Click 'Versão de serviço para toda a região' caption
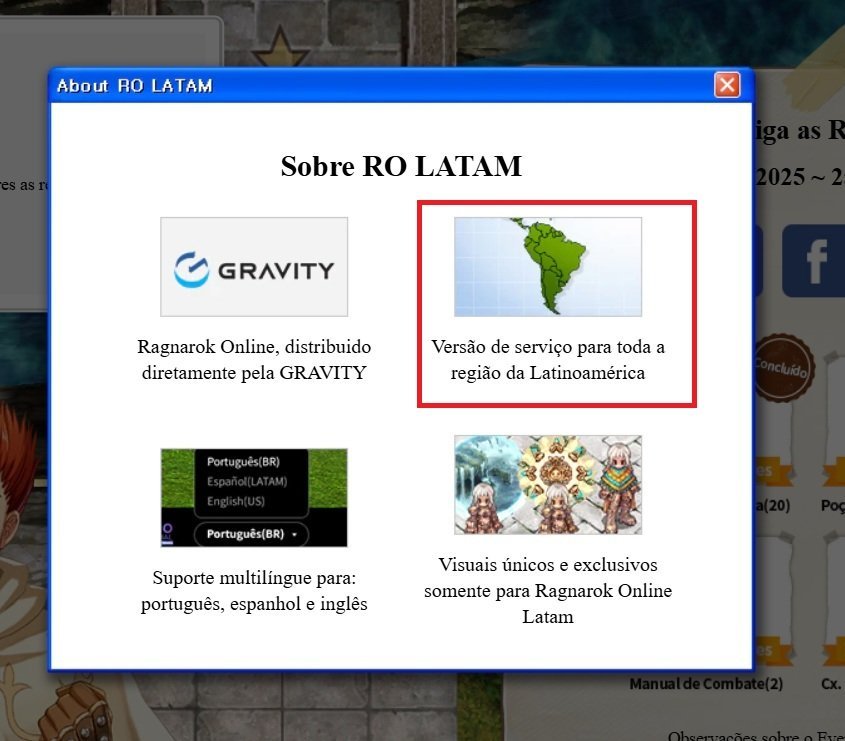The height and width of the screenshot is (741, 845). 548,359
